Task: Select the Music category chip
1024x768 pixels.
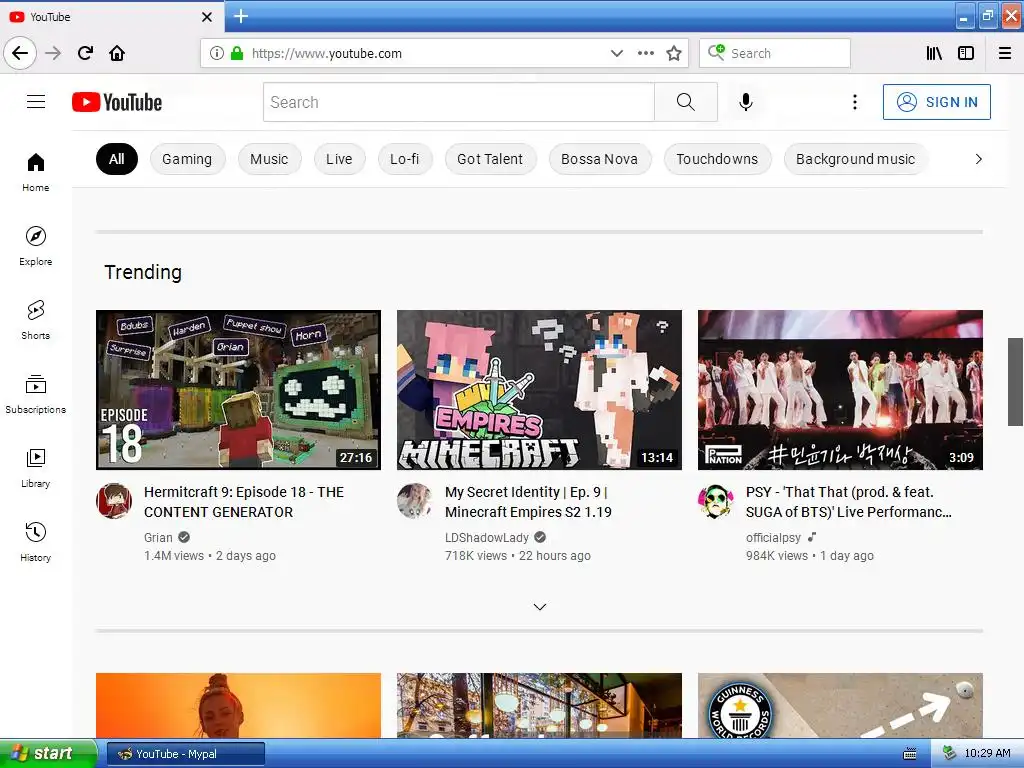Action: tap(269, 159)
